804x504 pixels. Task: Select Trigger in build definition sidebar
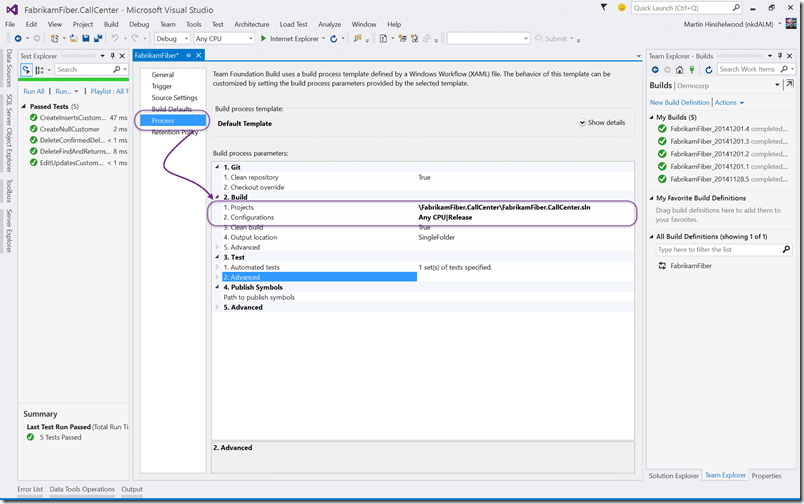click(162, 86)
